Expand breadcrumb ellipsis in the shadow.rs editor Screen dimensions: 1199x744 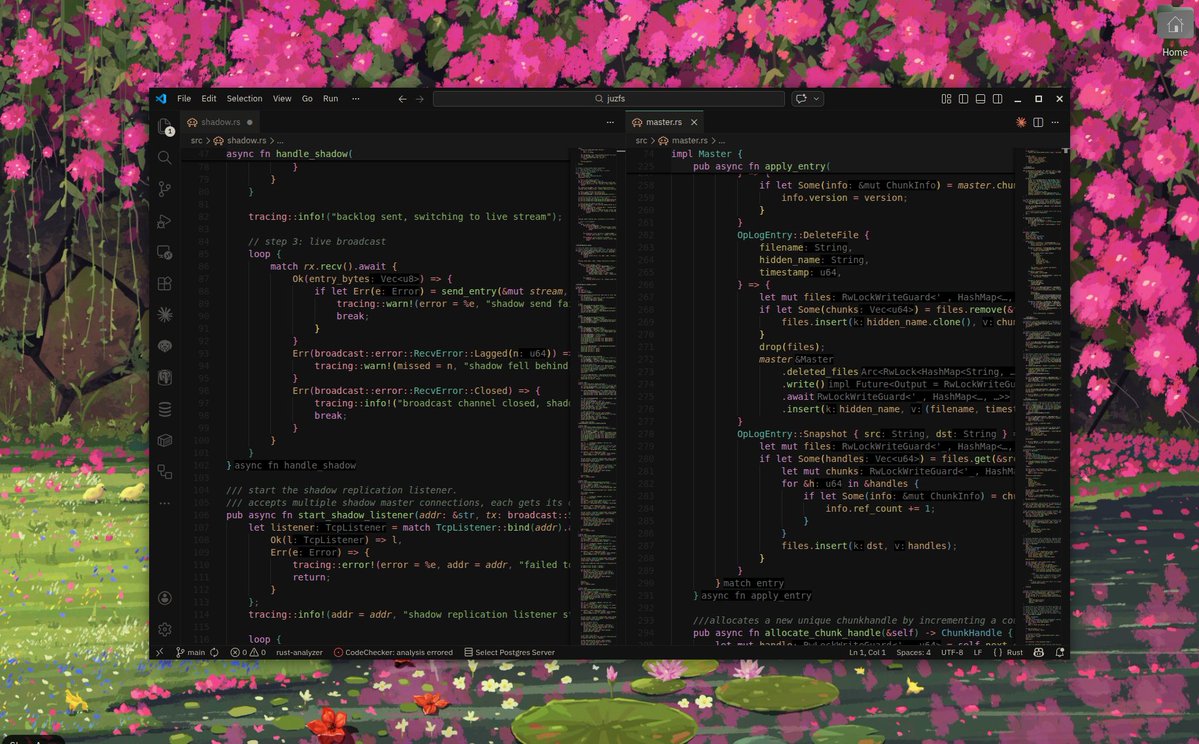[x=280, y=141]
